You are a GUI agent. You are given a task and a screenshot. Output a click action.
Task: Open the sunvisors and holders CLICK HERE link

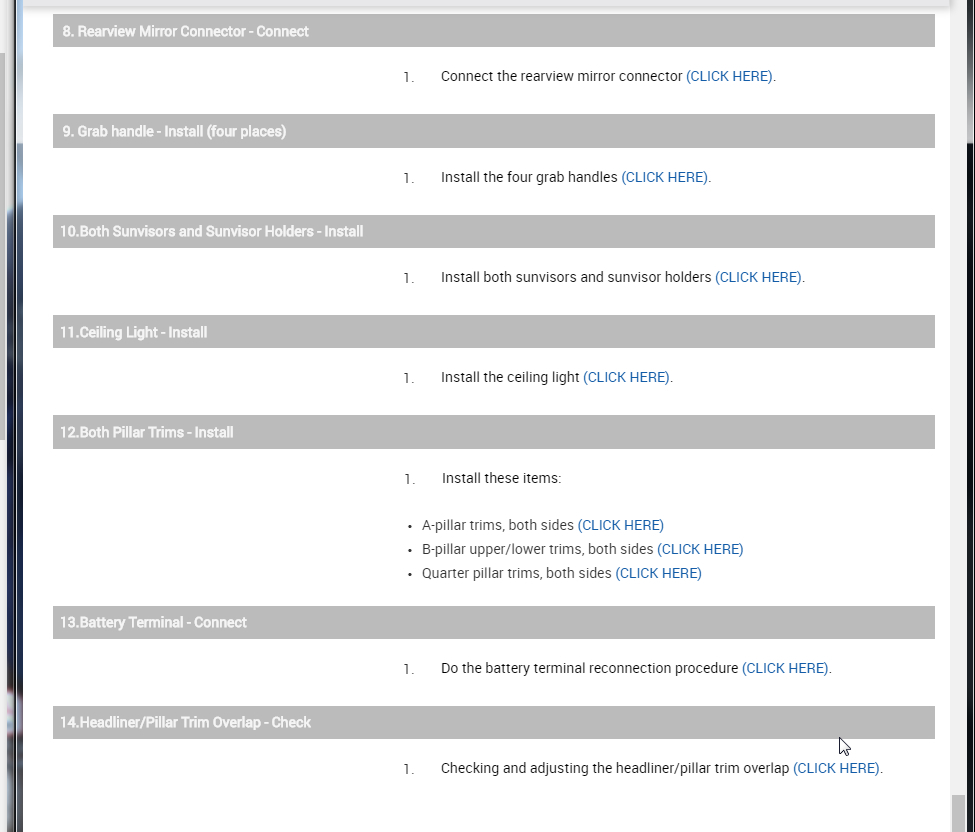[x=758, y=277]
